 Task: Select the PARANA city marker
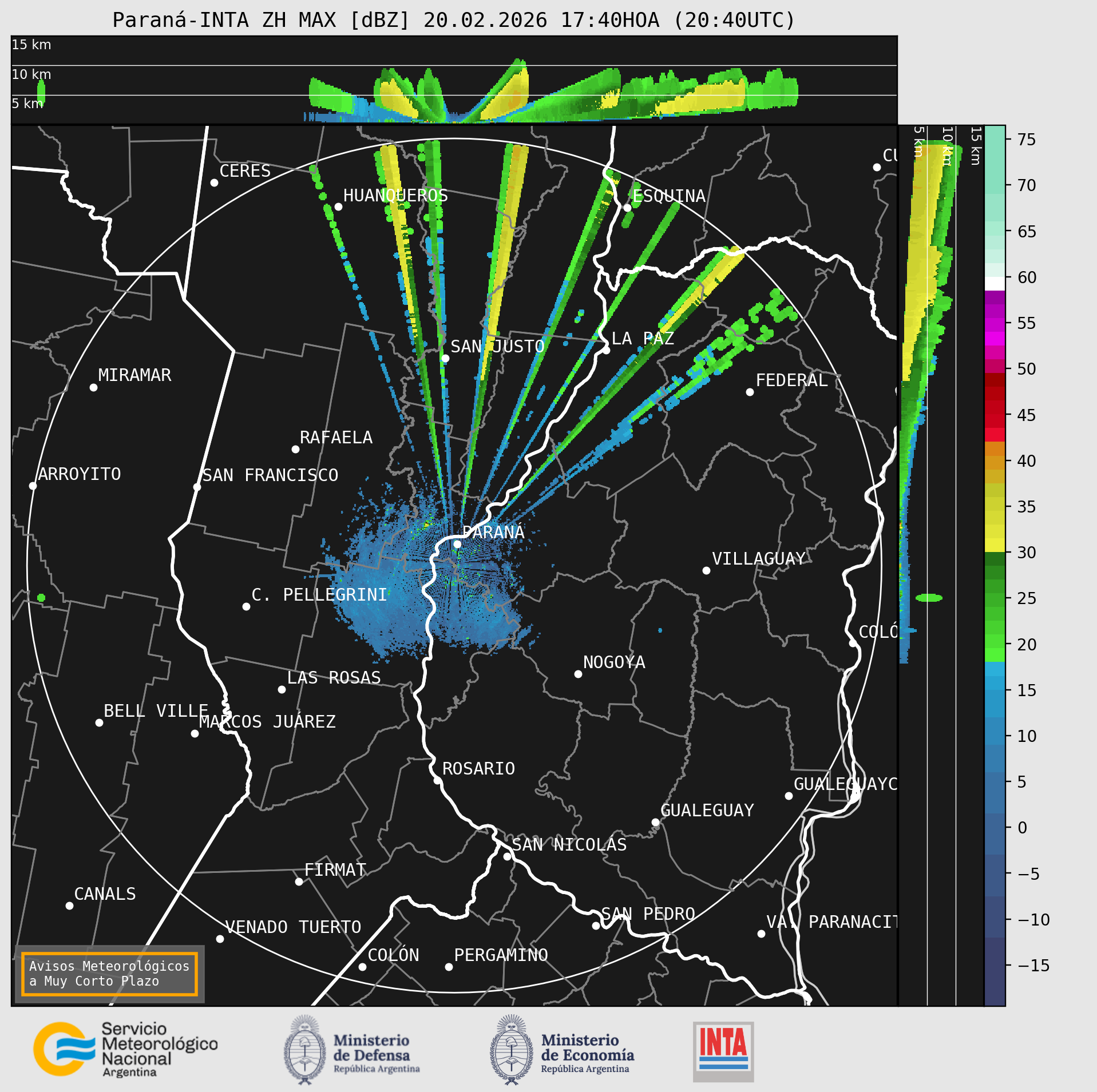click(457, 544)
